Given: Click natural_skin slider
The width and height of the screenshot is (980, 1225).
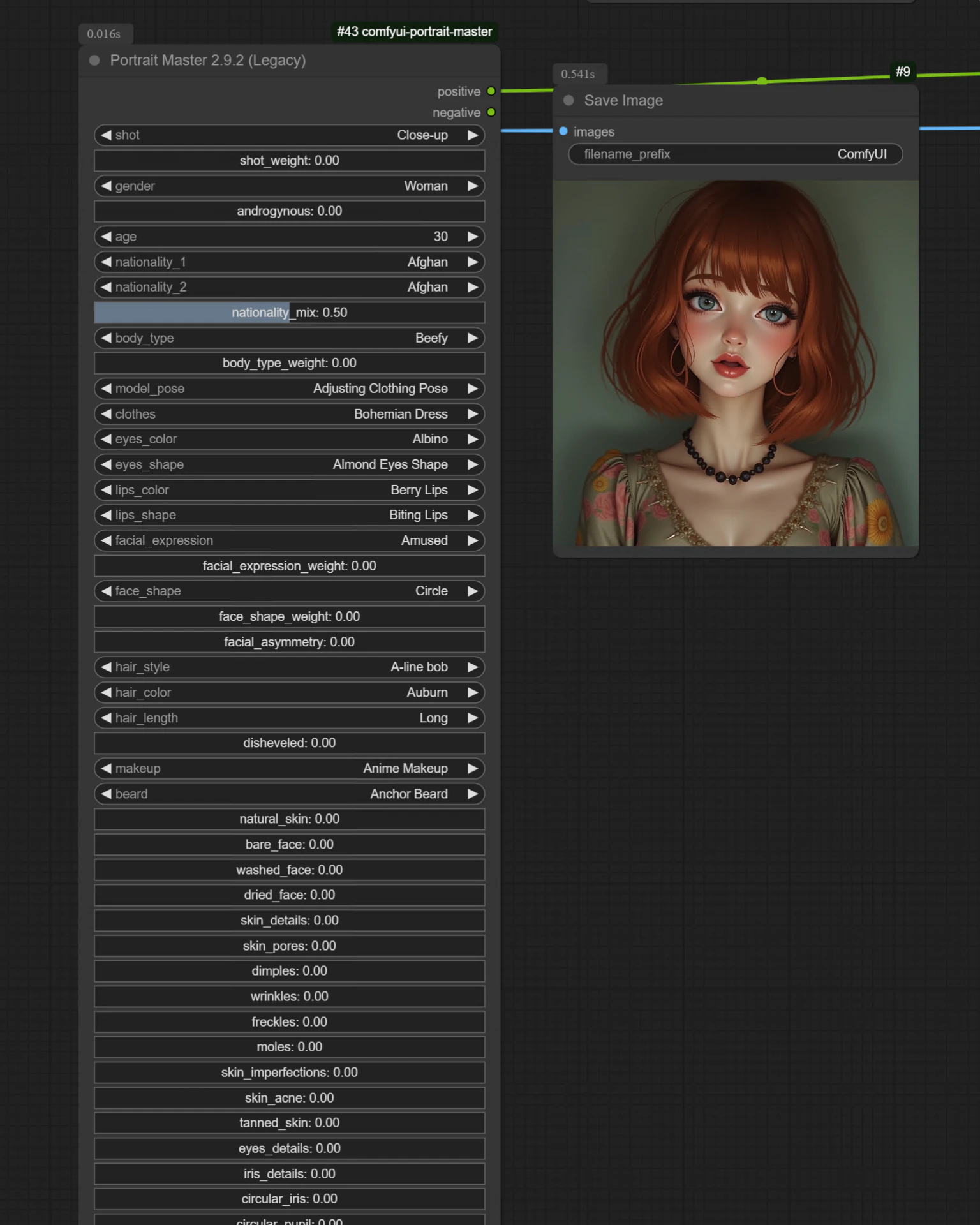Looking at the screenshot, I should 289,819.
